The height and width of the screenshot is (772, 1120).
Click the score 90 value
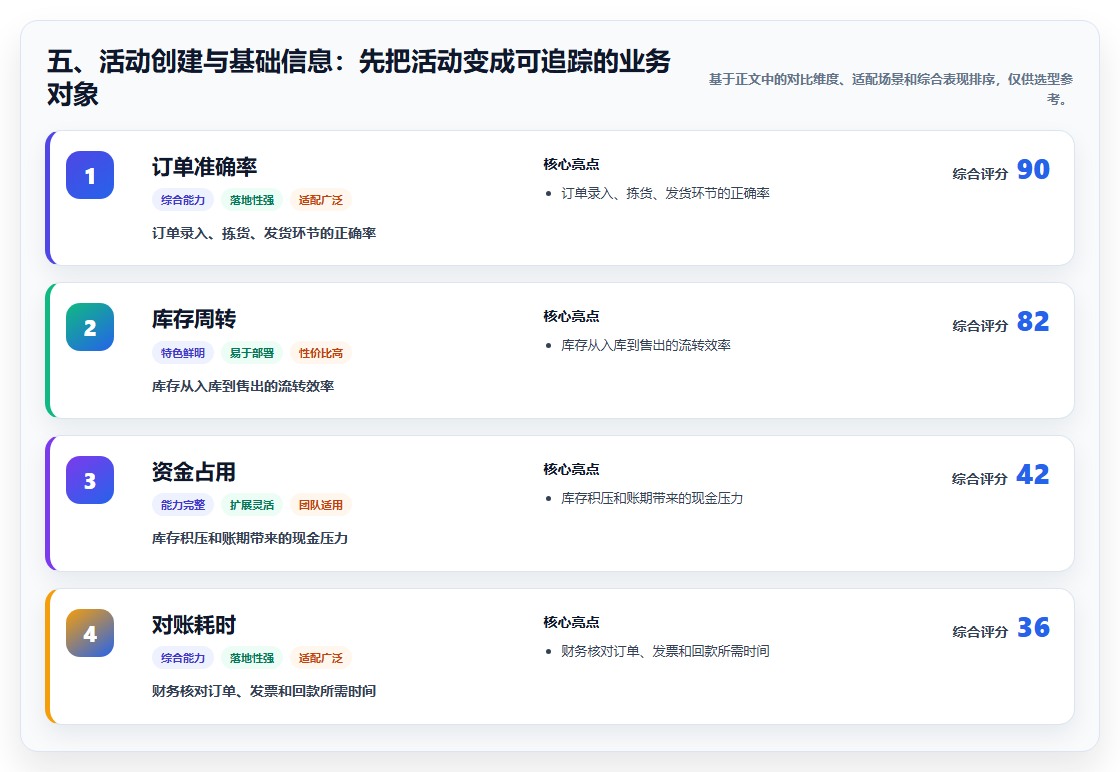[x=1033, y=169]
